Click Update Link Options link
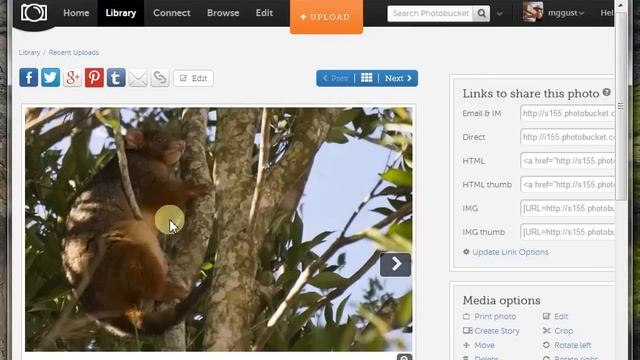640x360 pixels. 510,252
